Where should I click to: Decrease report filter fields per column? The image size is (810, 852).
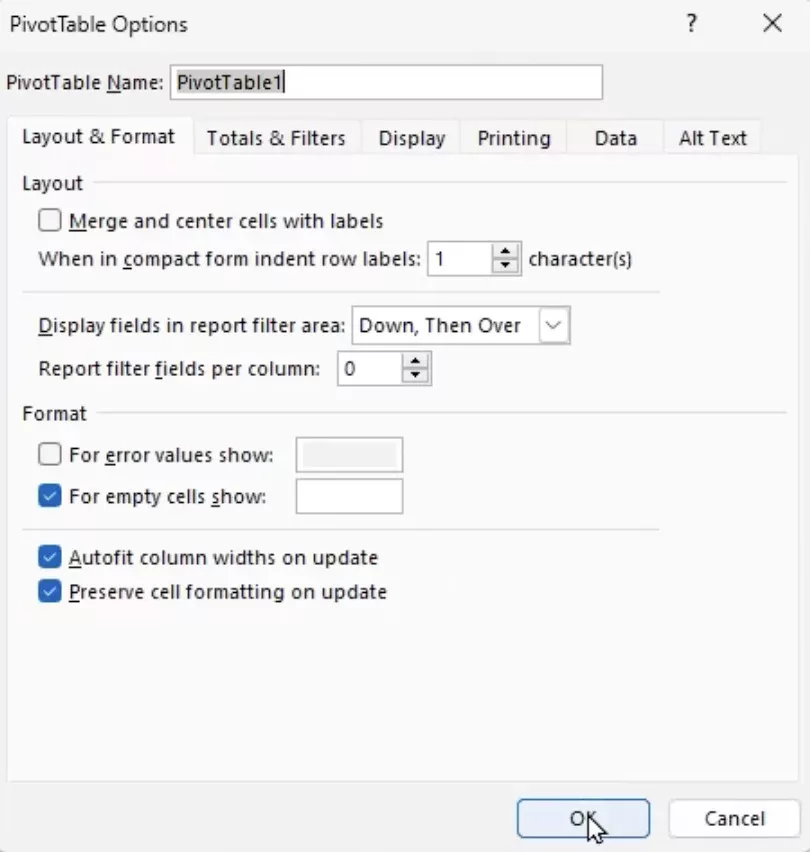click(416, 376)
